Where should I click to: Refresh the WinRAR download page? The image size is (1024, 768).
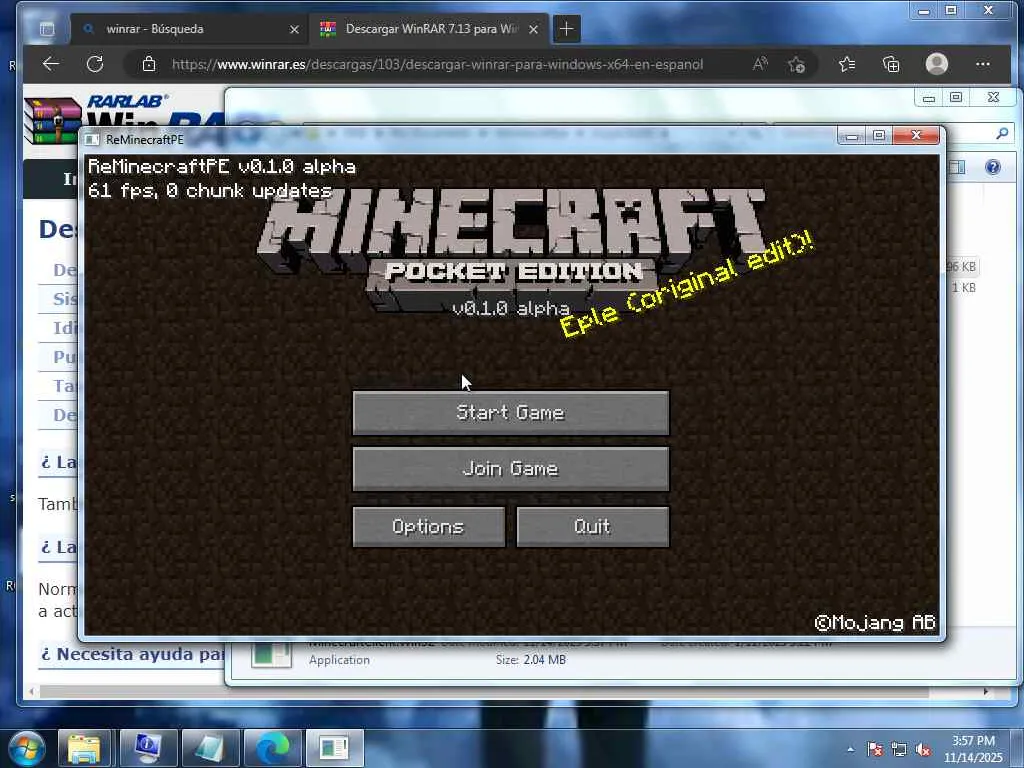(x=95, y=64)
